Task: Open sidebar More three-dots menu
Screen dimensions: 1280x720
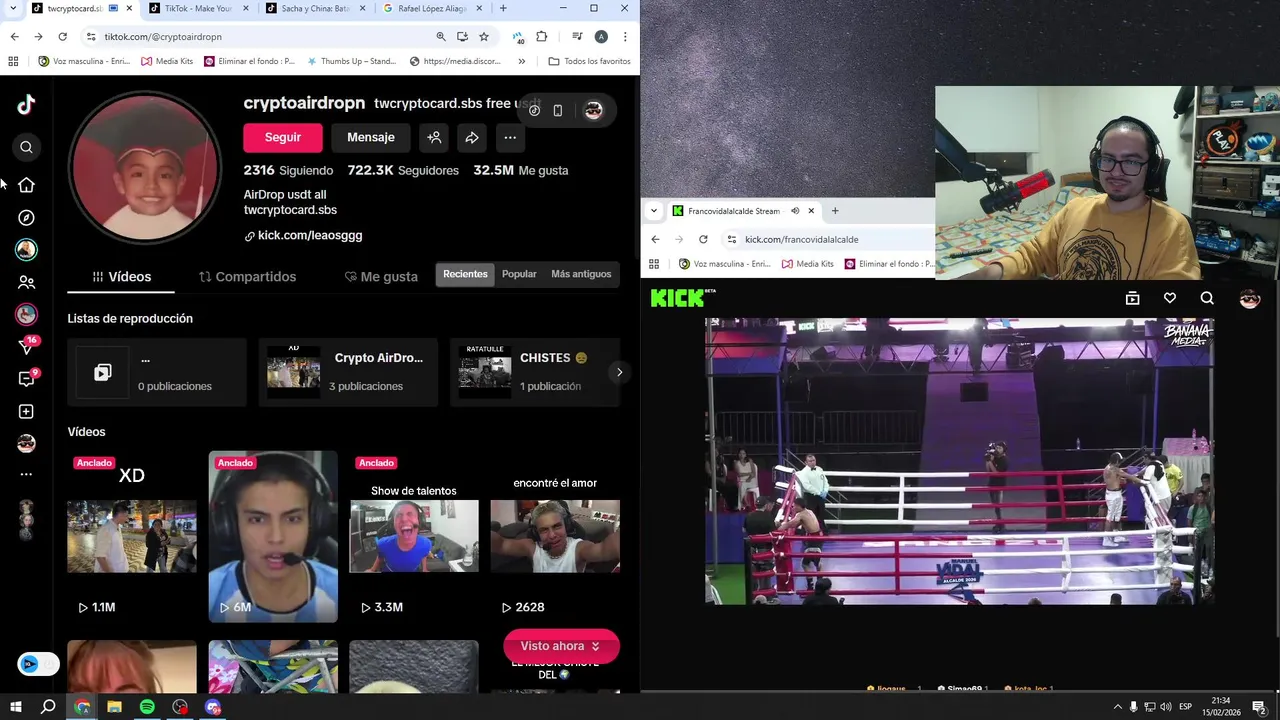Action: [26, 474]
